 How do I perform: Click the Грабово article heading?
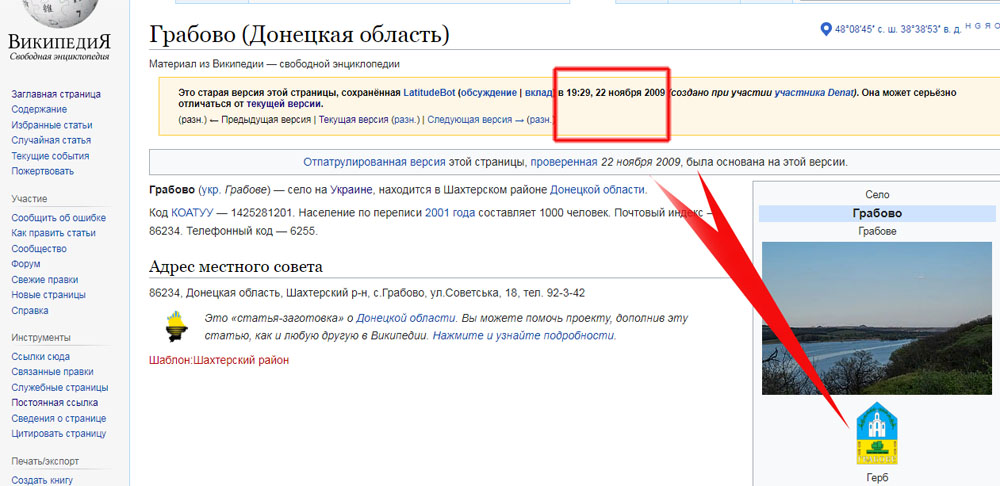pos(299,34)
